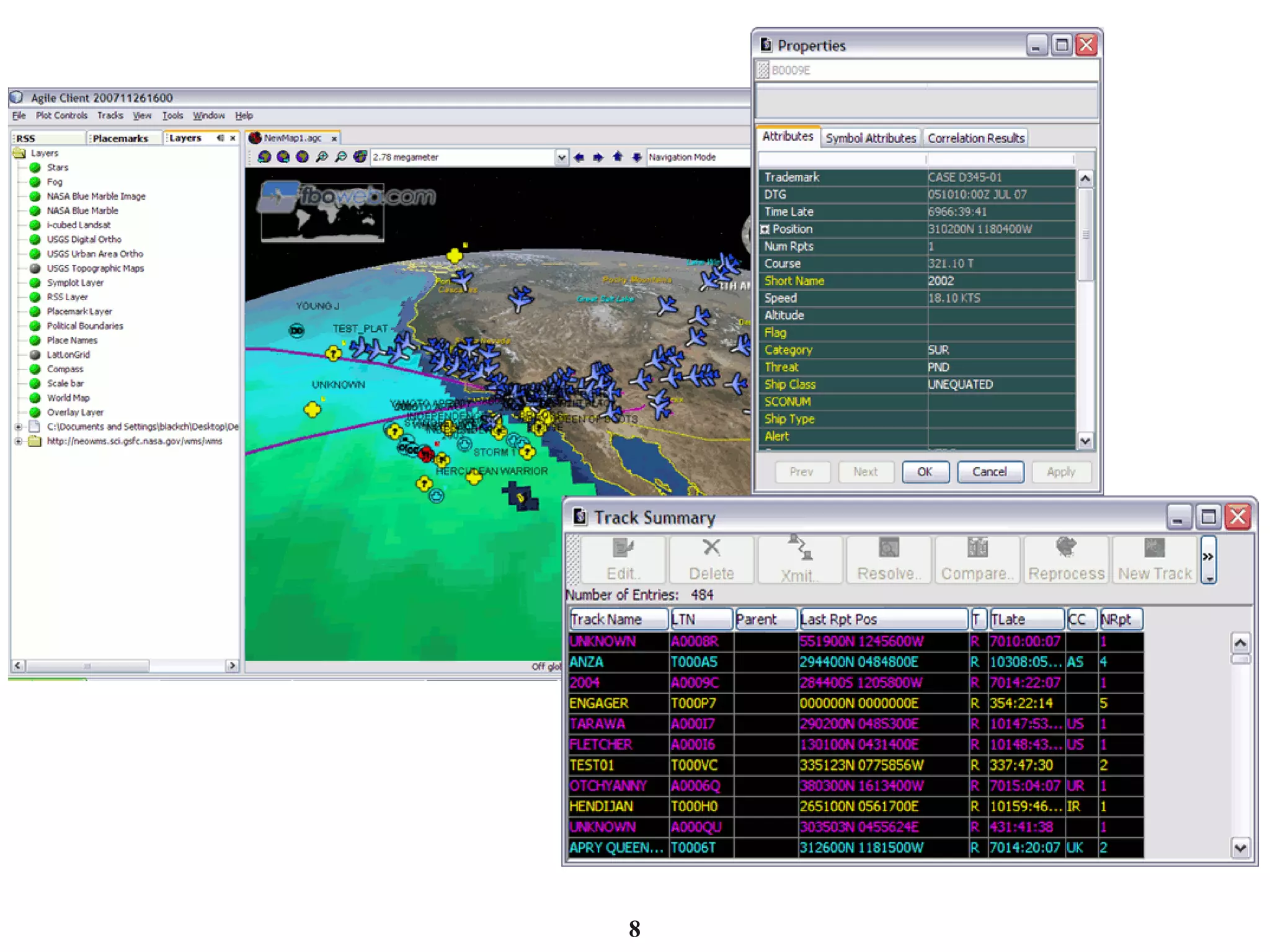Open the Tracks menu
Image resolution: width=1270 pixels, height=952 pixels.
click(110, 115)
